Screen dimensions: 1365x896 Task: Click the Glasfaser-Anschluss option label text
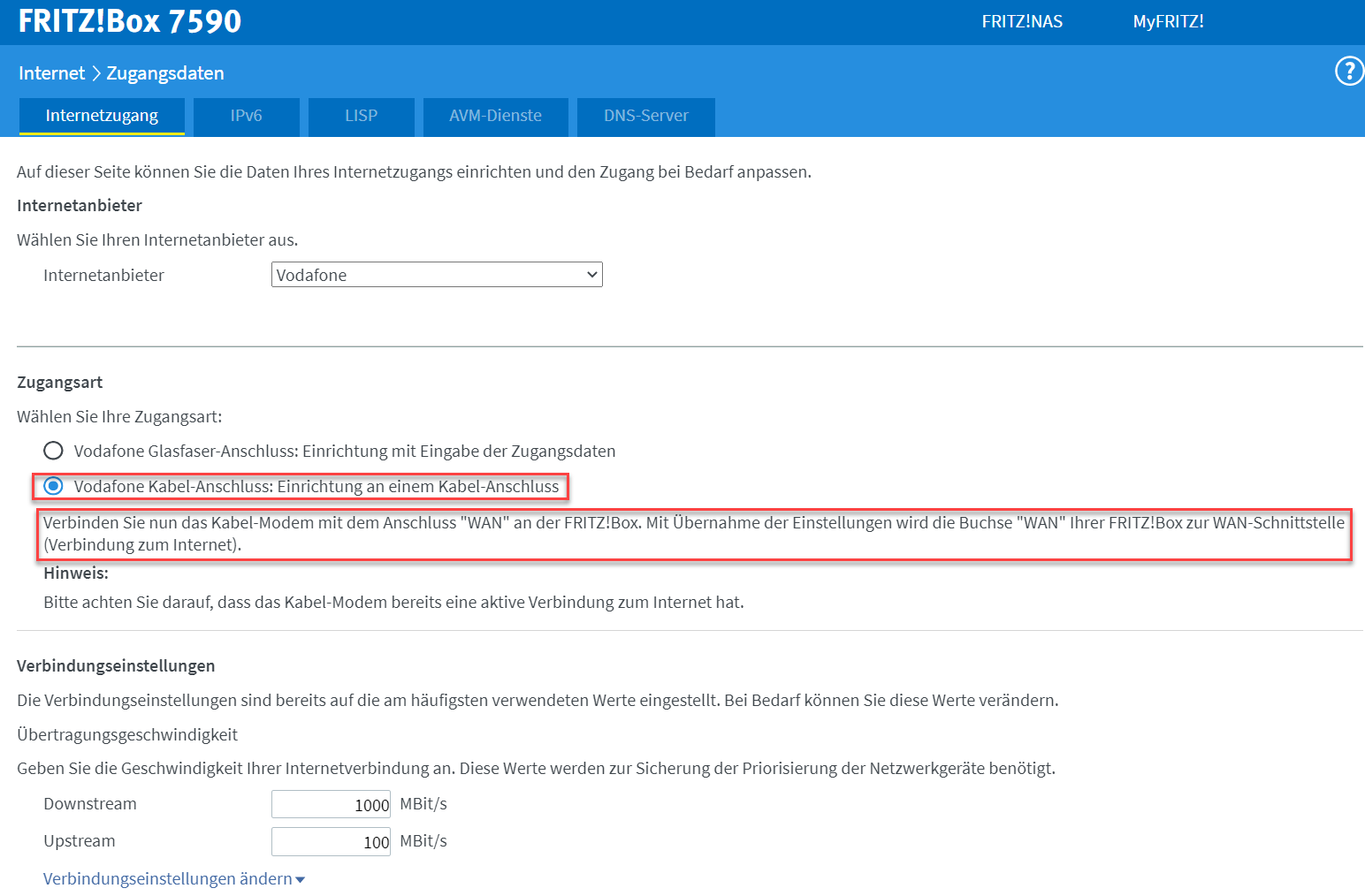coord(344,452)
